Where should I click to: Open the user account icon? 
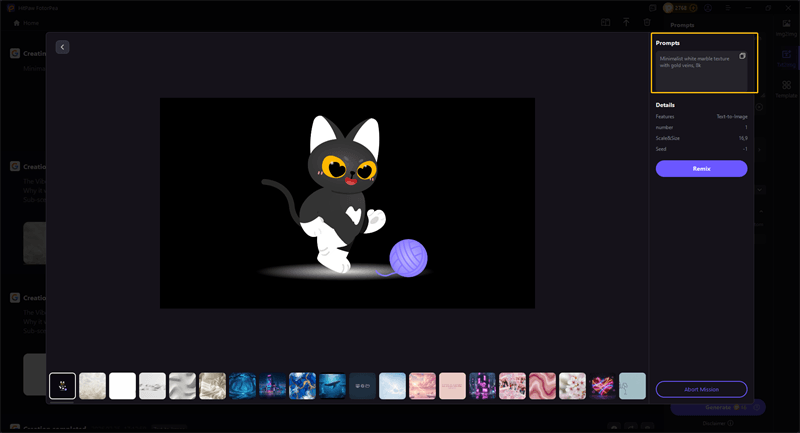pyautogui.click(x=708, y=8)
